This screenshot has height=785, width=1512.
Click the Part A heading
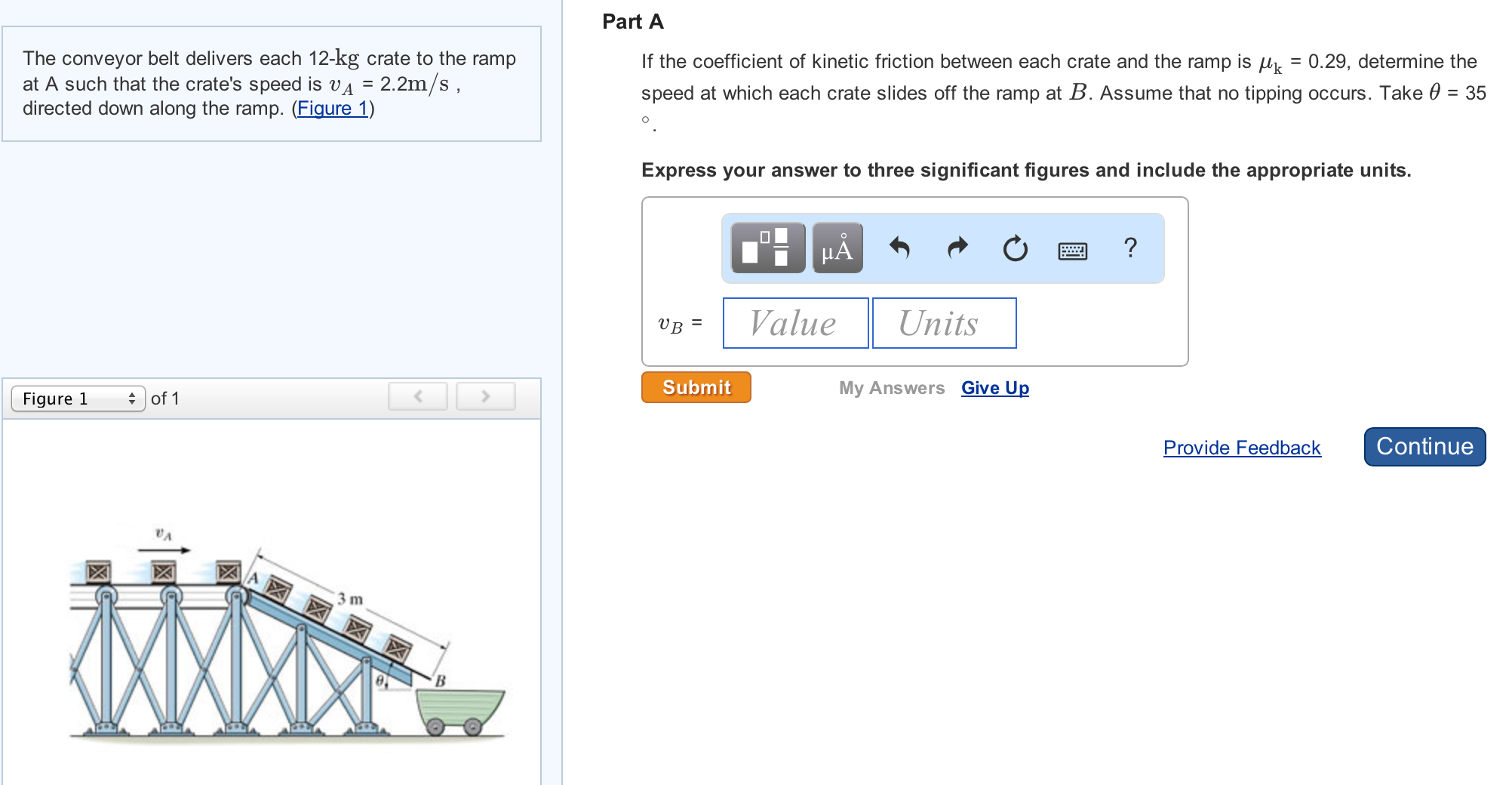(x=632, y=22)
